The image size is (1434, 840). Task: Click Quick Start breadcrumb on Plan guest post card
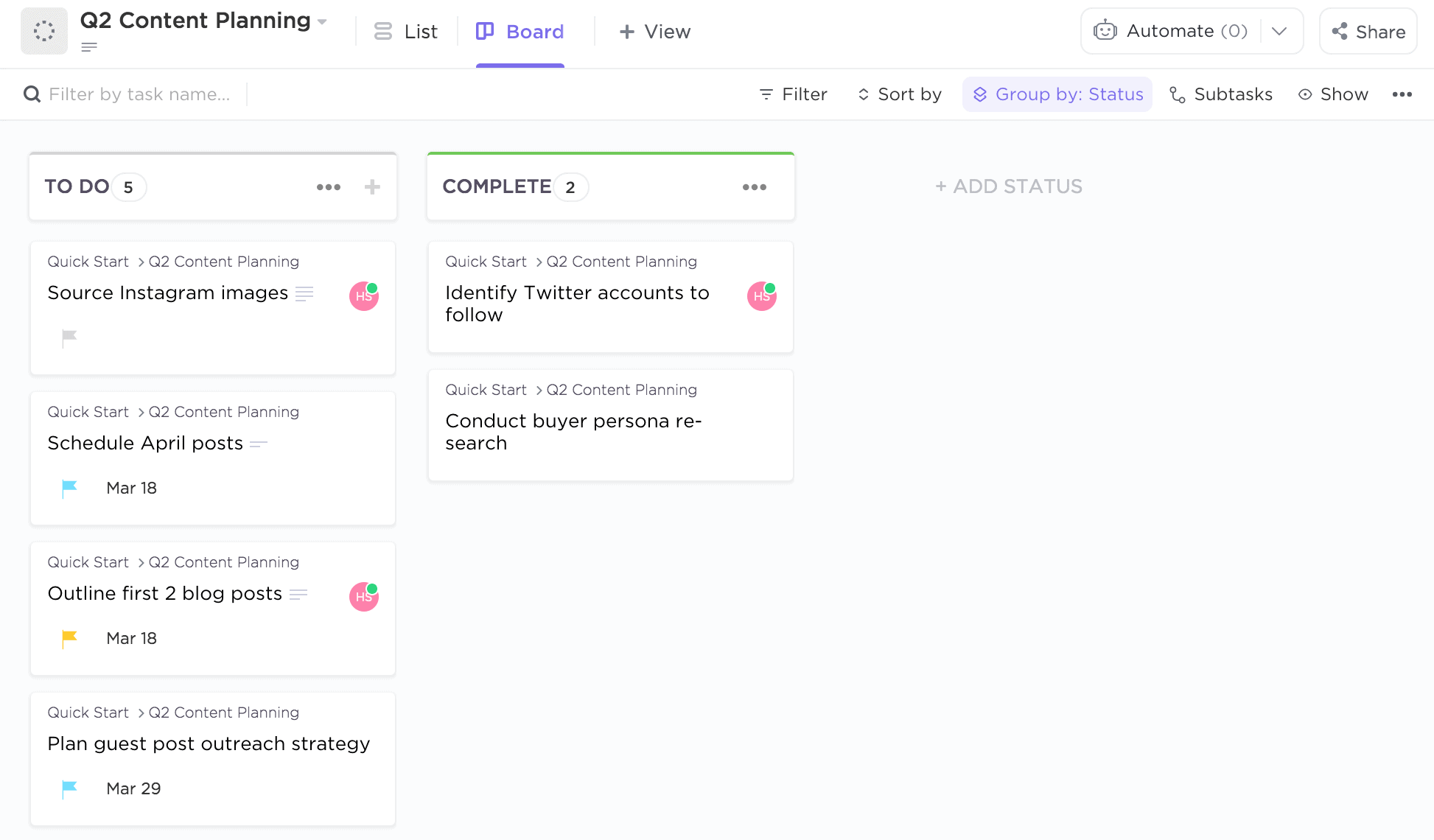click(88, 713)
